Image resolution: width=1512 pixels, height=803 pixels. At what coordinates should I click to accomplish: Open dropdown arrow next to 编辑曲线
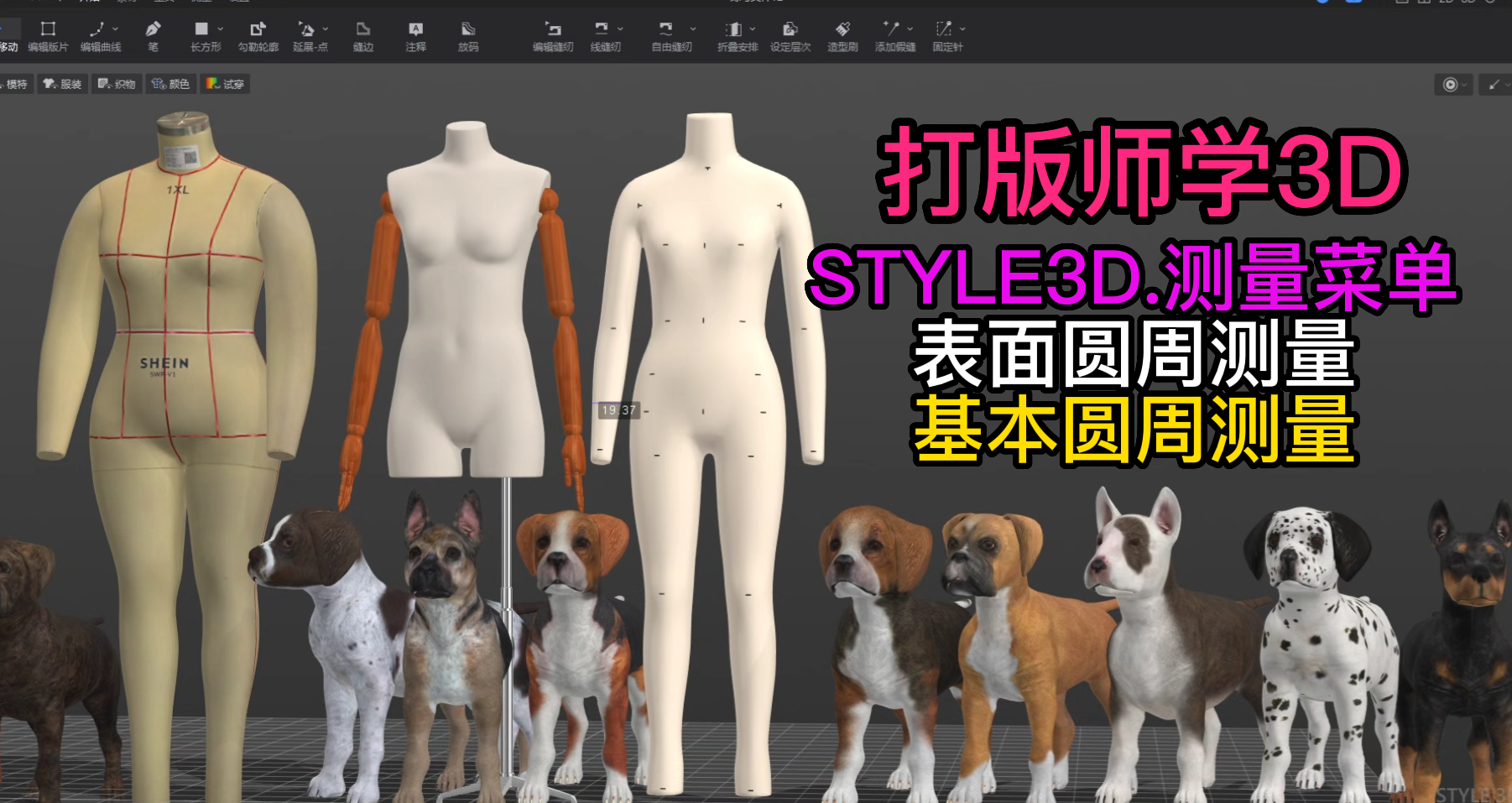point(116,29)
